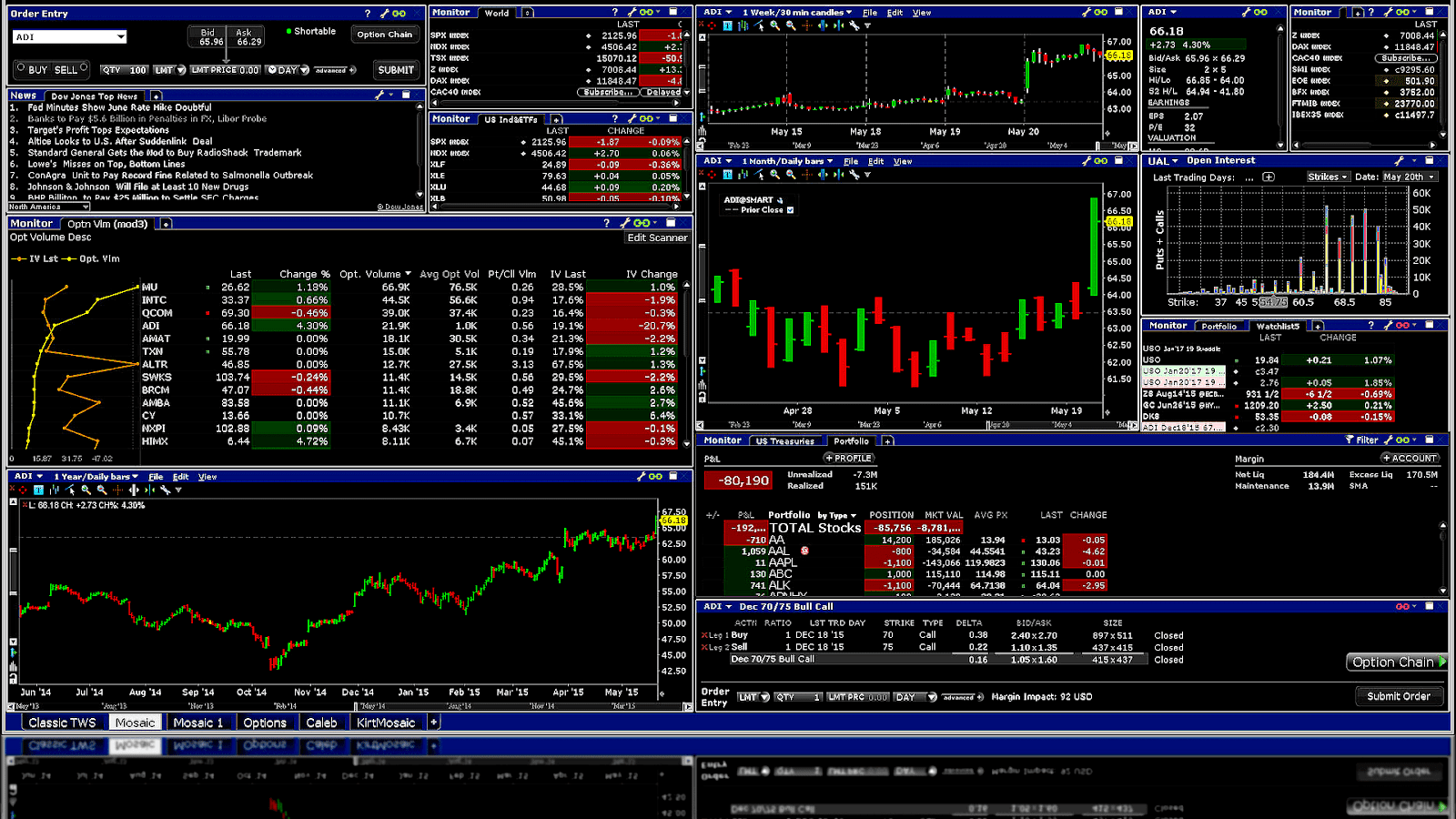
Task: Click the Submit Order button
Action: tap(1399, 696)
